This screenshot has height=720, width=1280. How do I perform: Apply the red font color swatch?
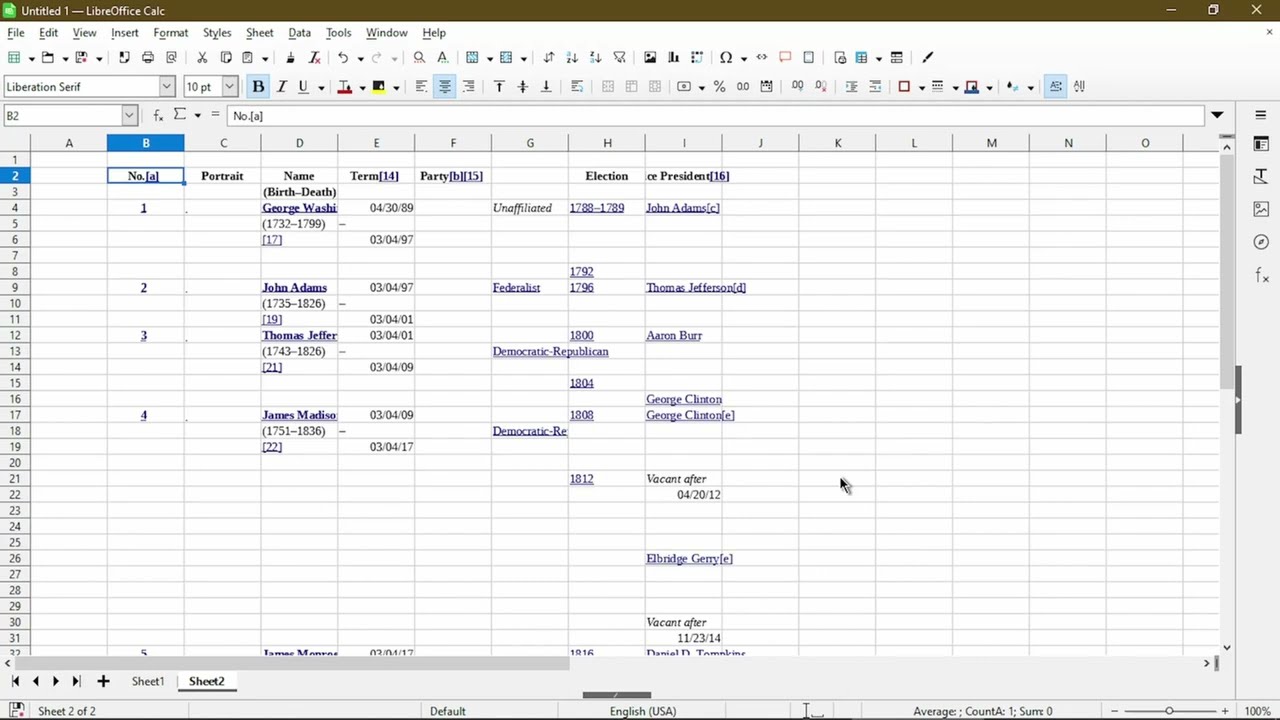[x=345, y=87]
